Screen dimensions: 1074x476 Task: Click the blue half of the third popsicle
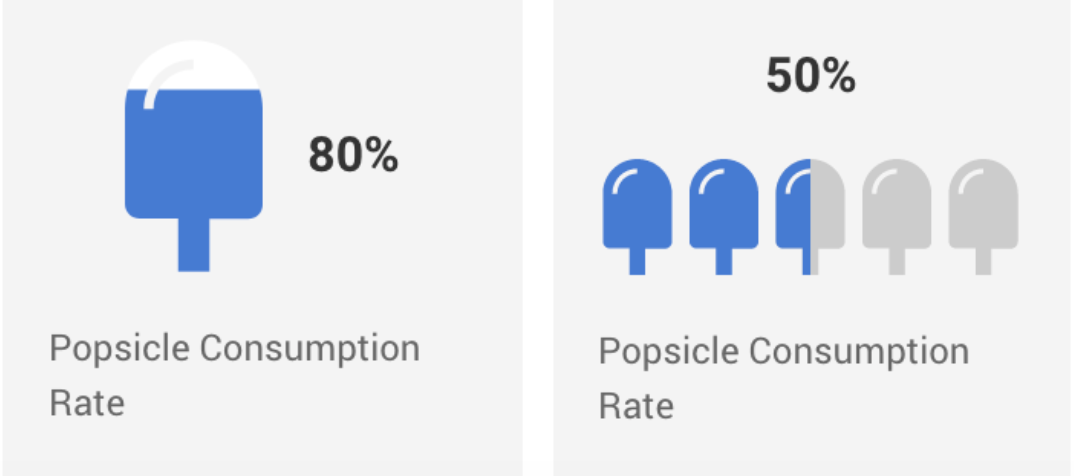click(x=793, y=216)
